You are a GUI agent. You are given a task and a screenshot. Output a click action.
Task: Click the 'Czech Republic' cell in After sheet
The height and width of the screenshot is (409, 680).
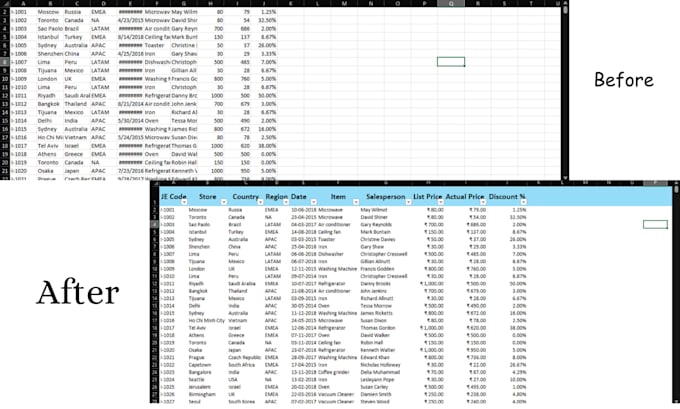[x=245, y=357]
